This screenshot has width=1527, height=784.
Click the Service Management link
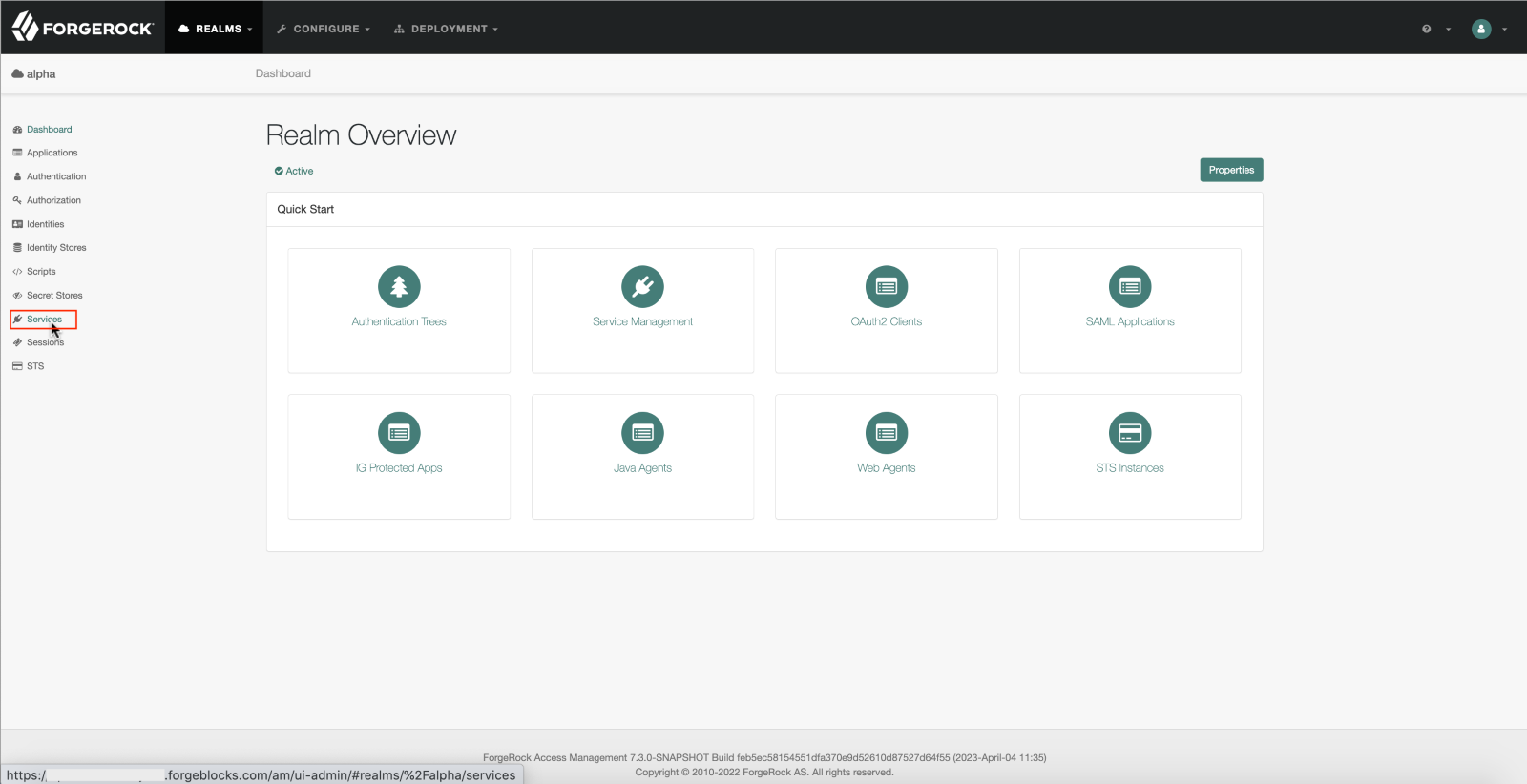[x=642, y=321]
